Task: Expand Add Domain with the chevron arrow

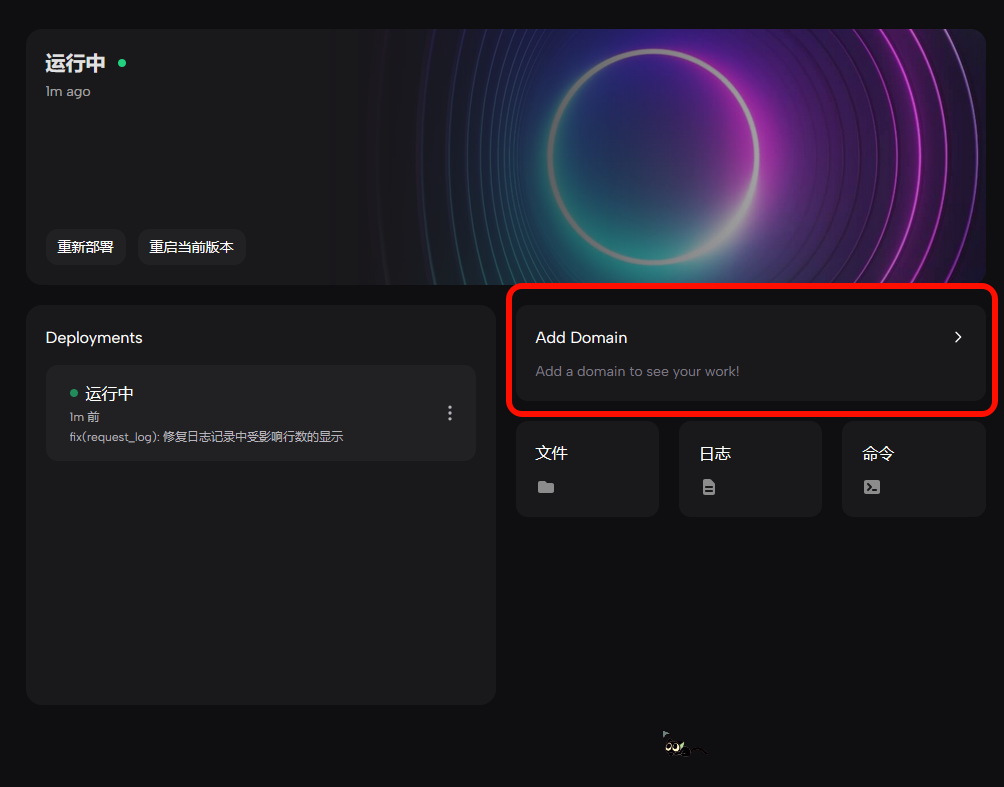Action: [x=957, y=337]
